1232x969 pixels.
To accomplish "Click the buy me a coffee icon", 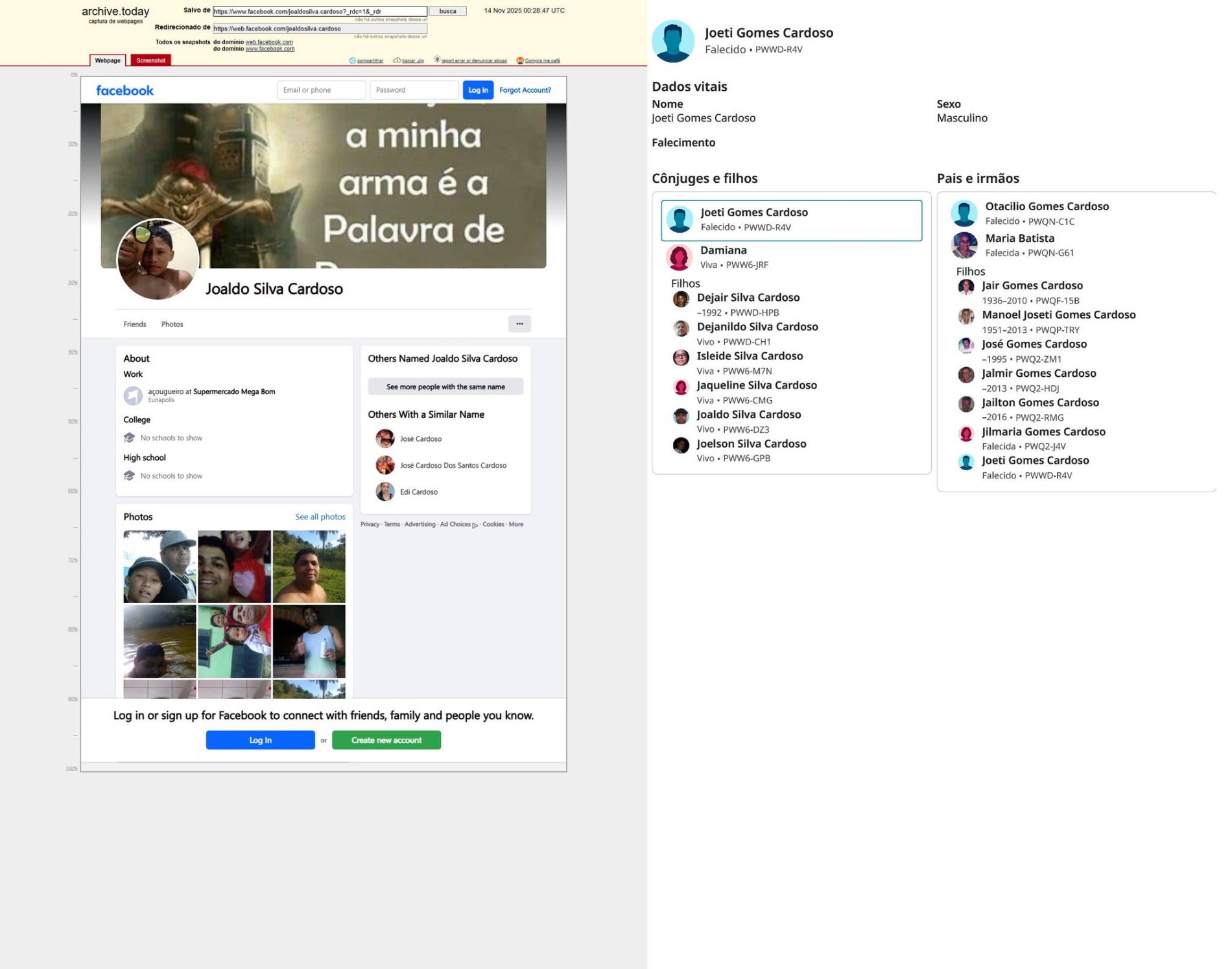I will click(519, 60).
